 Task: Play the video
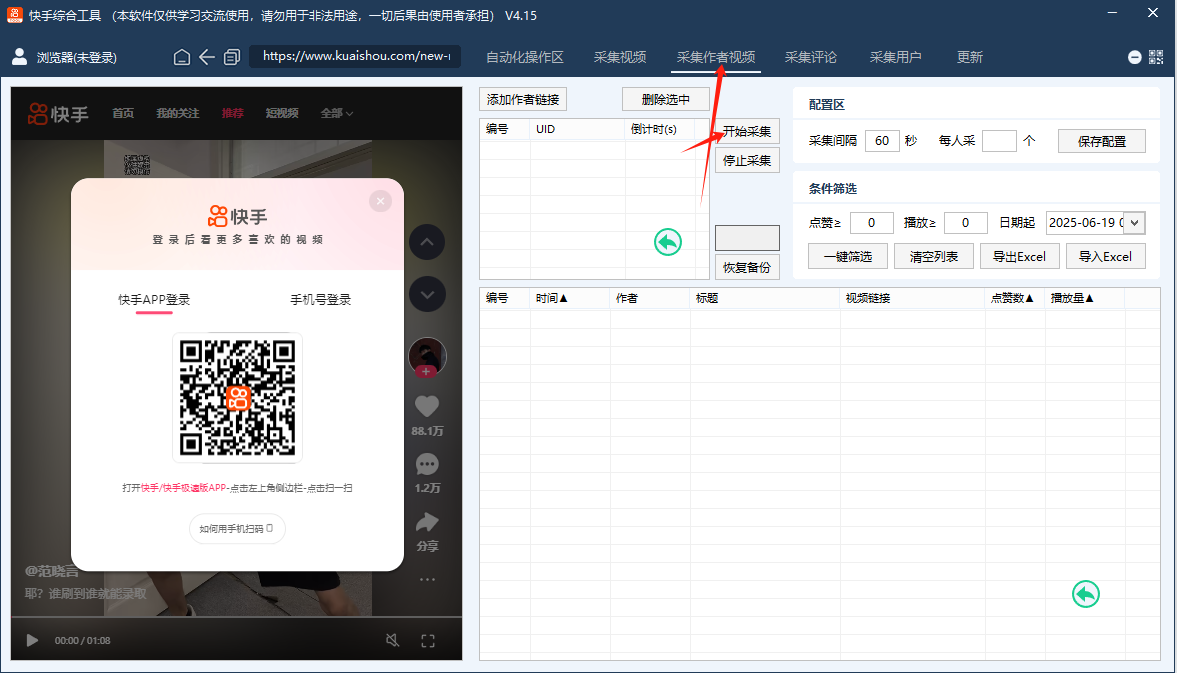32,640
